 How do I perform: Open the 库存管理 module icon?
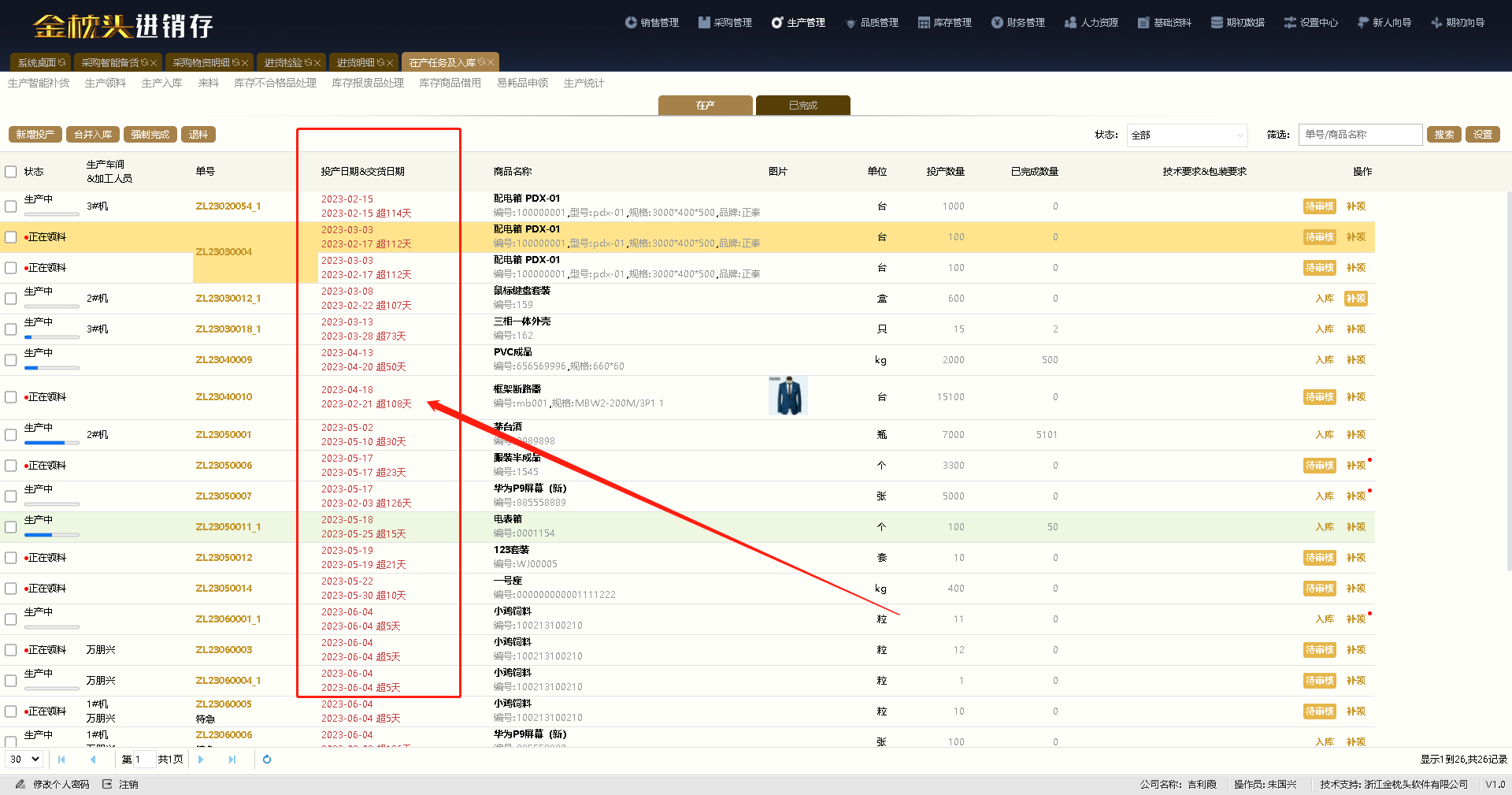coord(924,23)
